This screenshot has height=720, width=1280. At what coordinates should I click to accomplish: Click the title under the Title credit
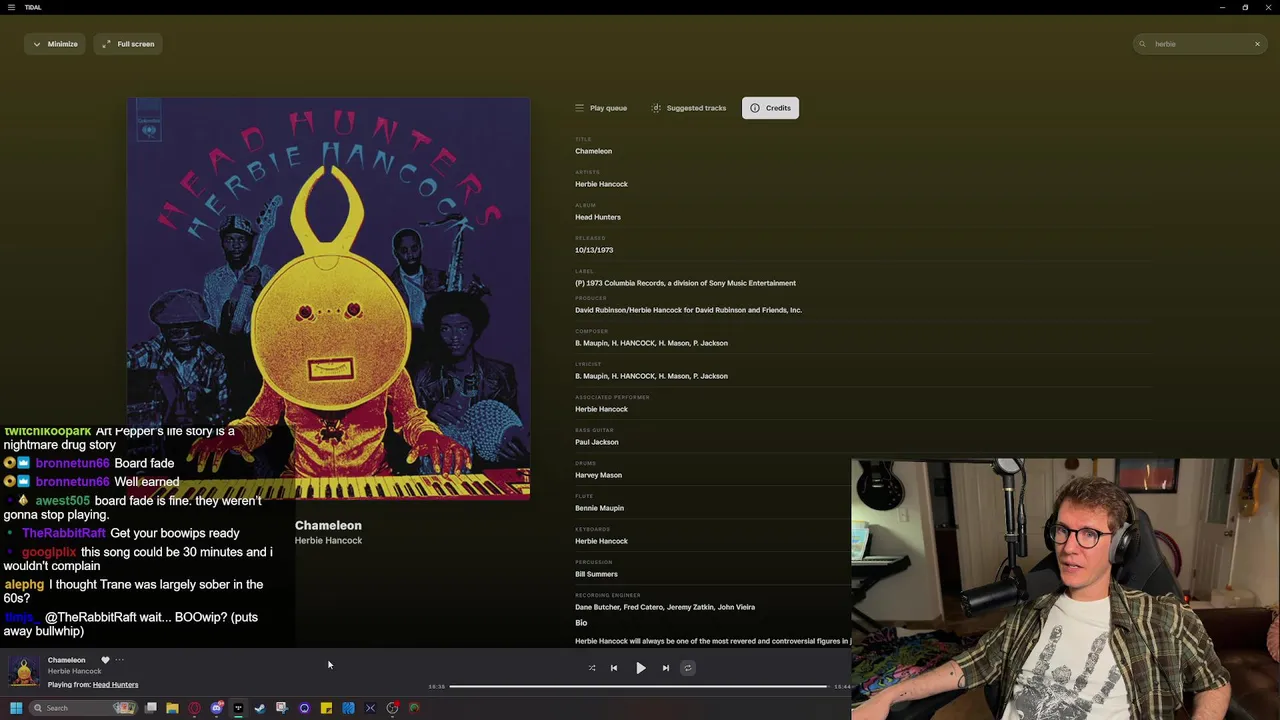pos(593,151)
